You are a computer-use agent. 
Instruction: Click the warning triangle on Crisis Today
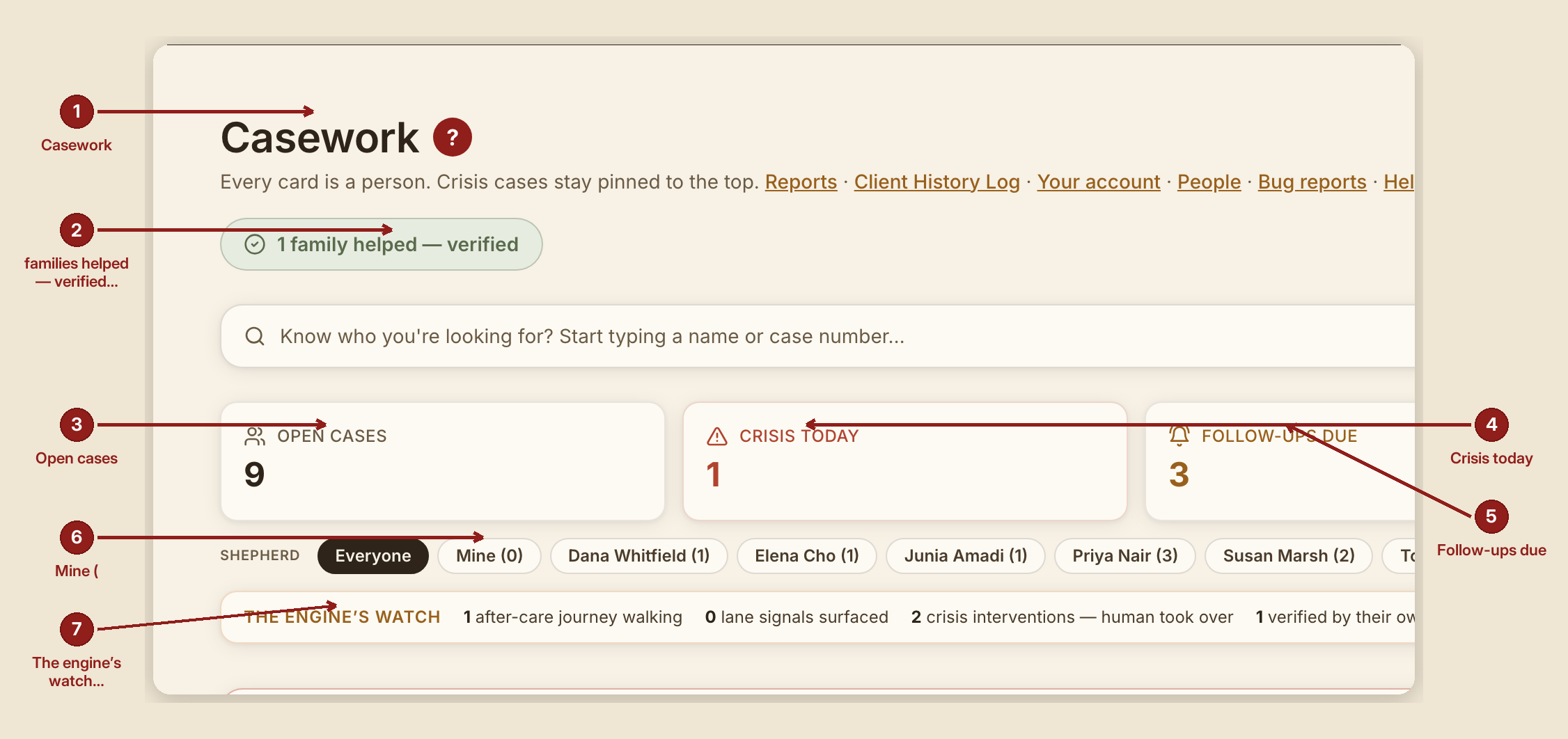pyautogui.click(x=717, y=436)
